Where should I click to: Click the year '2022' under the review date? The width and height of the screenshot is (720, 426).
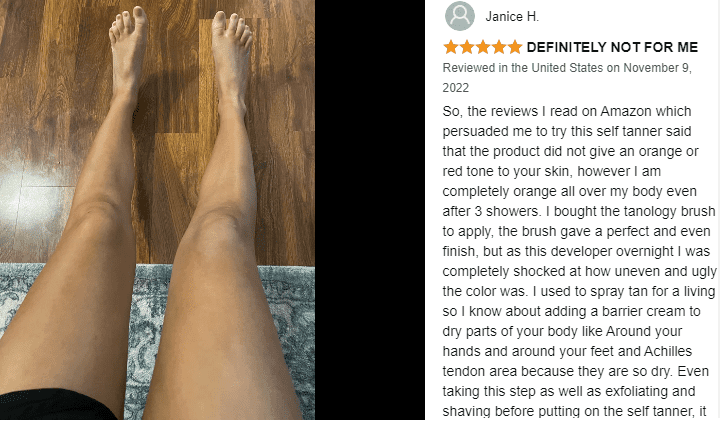click(x=456, y=88)
